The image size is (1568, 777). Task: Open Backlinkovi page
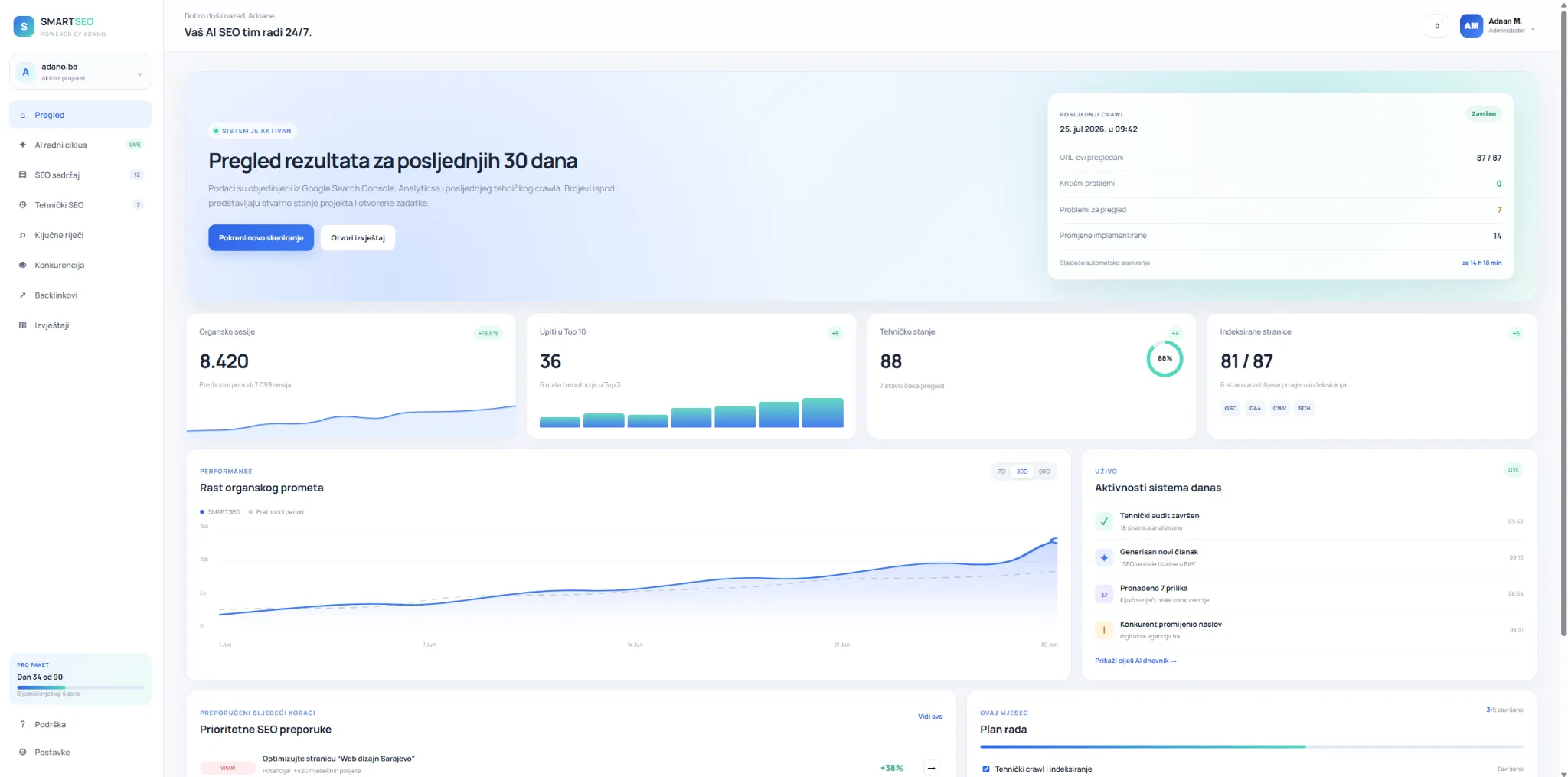[x=80, y=295]
